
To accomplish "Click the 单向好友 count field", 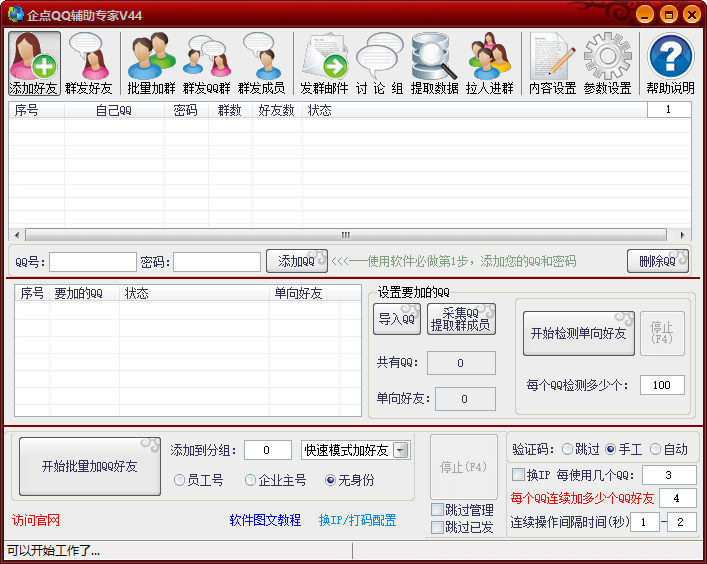I will coord(465,399).
